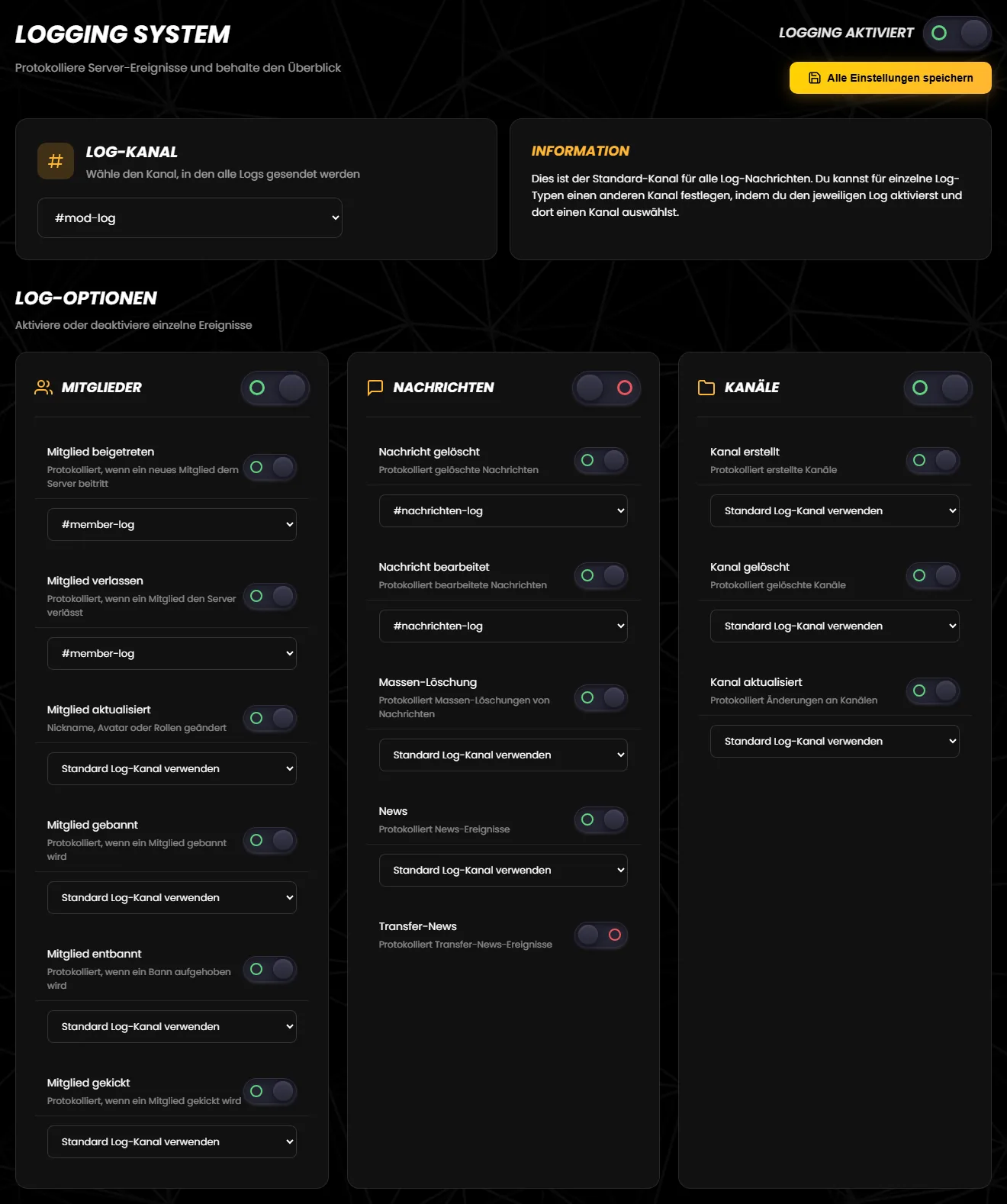The width and height of the screenshot is (1007, 1204).
Task: Disable the Mitglied beigetreten toggle
Action: pos(270,467)
